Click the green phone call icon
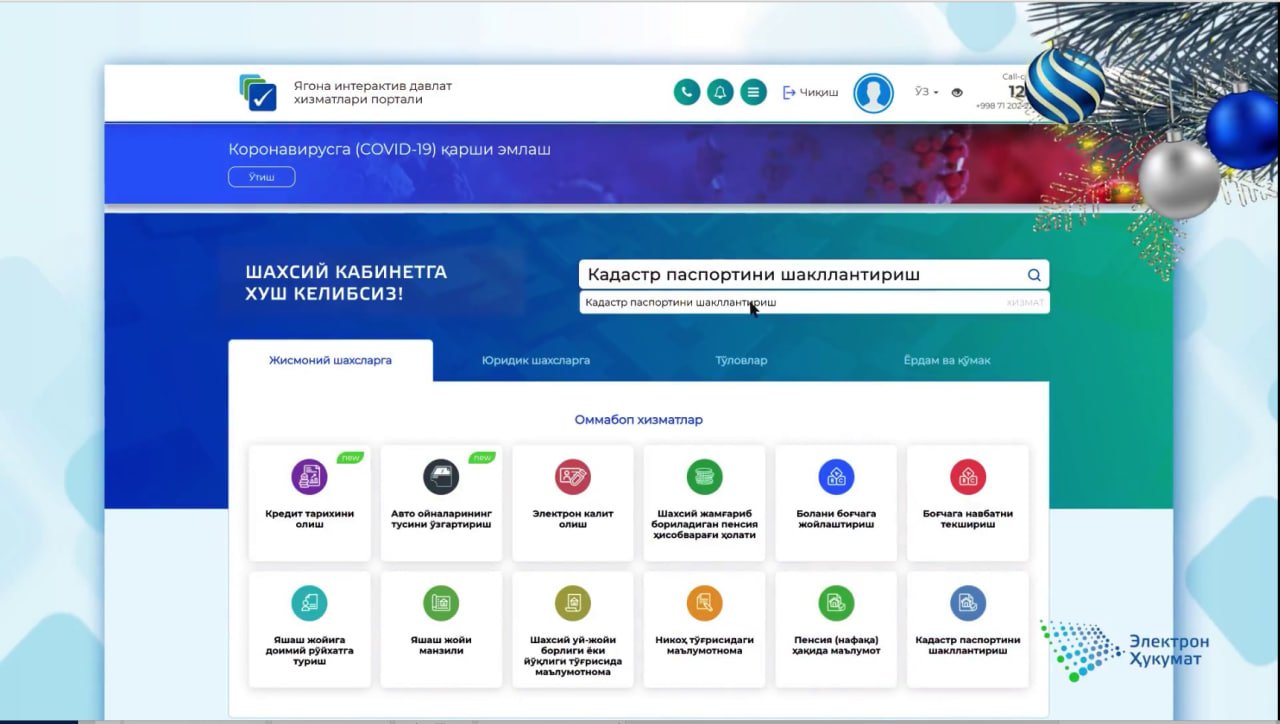1280x724 pixels. (686, 92)
